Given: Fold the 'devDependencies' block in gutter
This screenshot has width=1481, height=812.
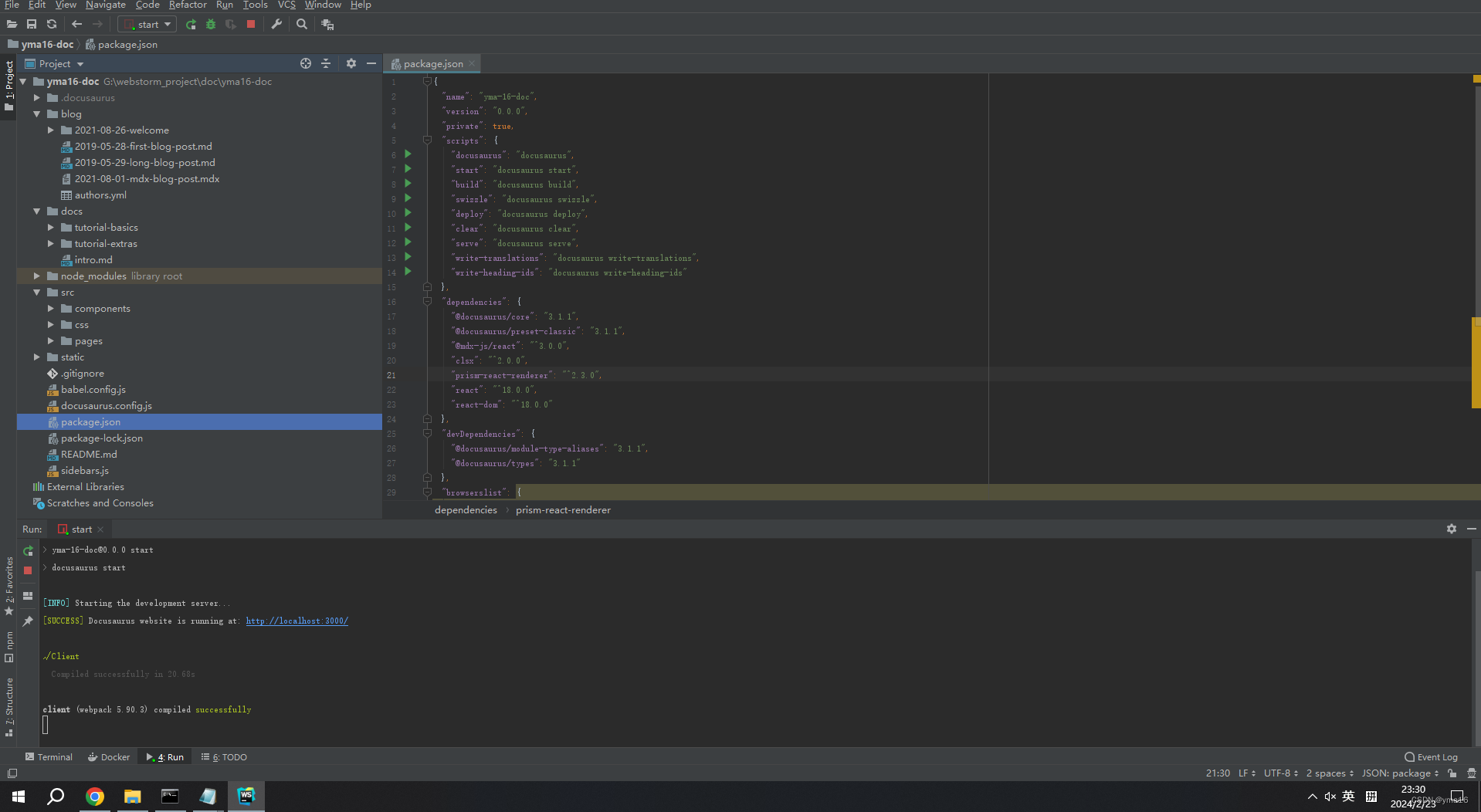Looking at the screenshot, I should (427, 434).
